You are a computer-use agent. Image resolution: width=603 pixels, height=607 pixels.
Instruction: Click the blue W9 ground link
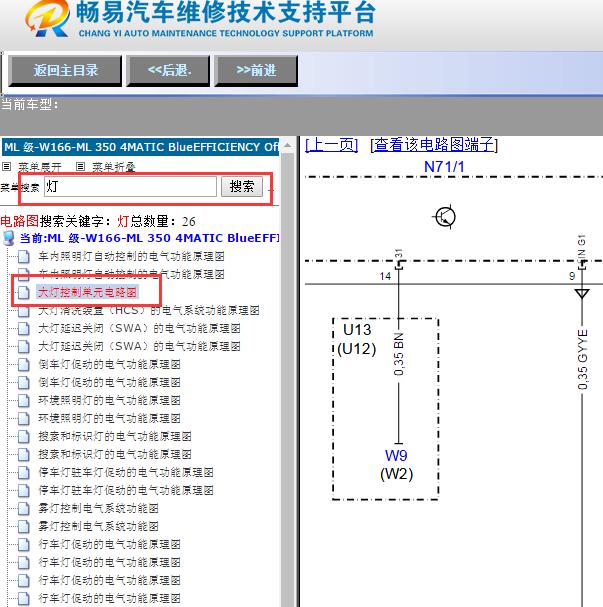click(x=396, y=455)
